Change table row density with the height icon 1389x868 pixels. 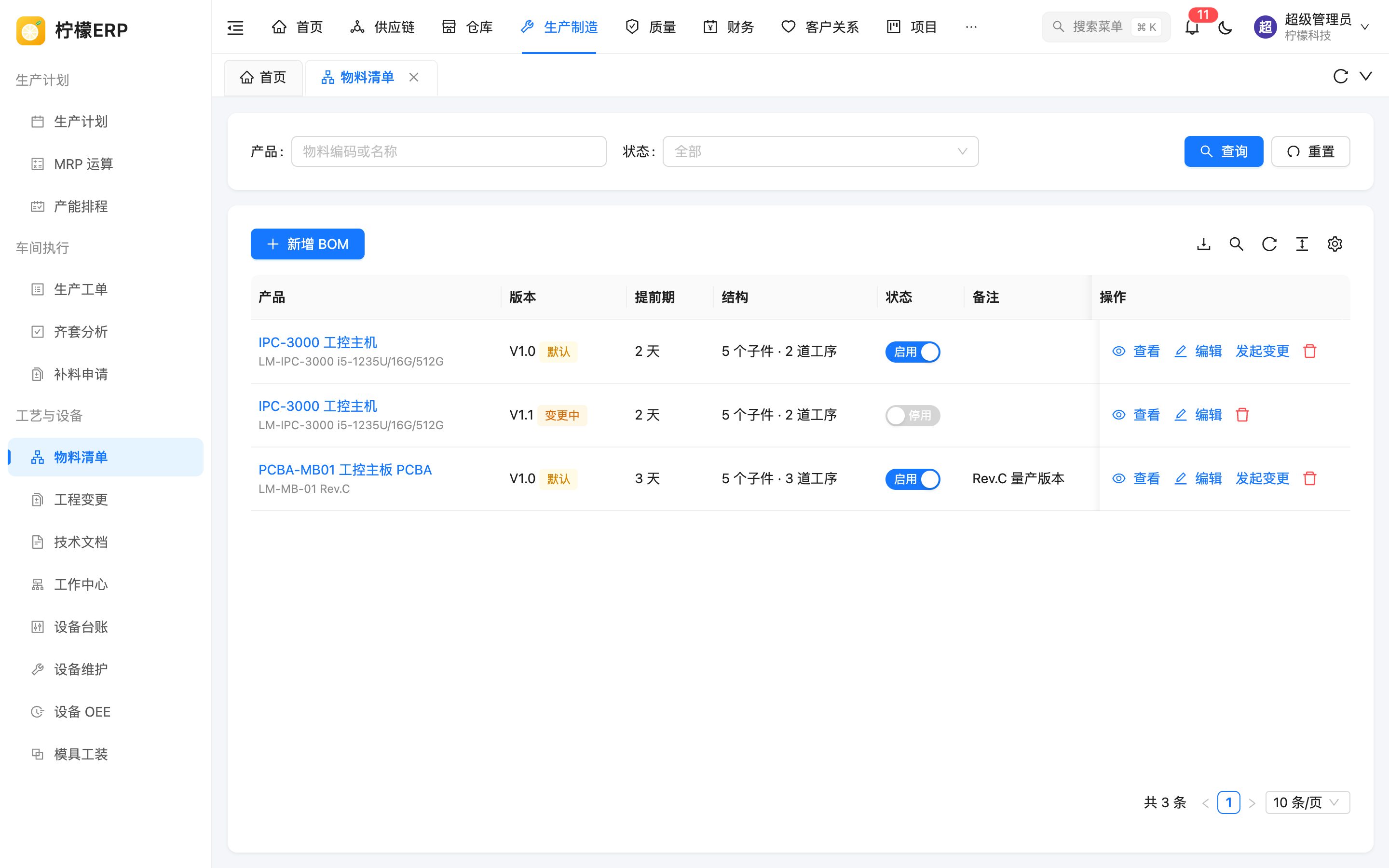point(1302,244)
